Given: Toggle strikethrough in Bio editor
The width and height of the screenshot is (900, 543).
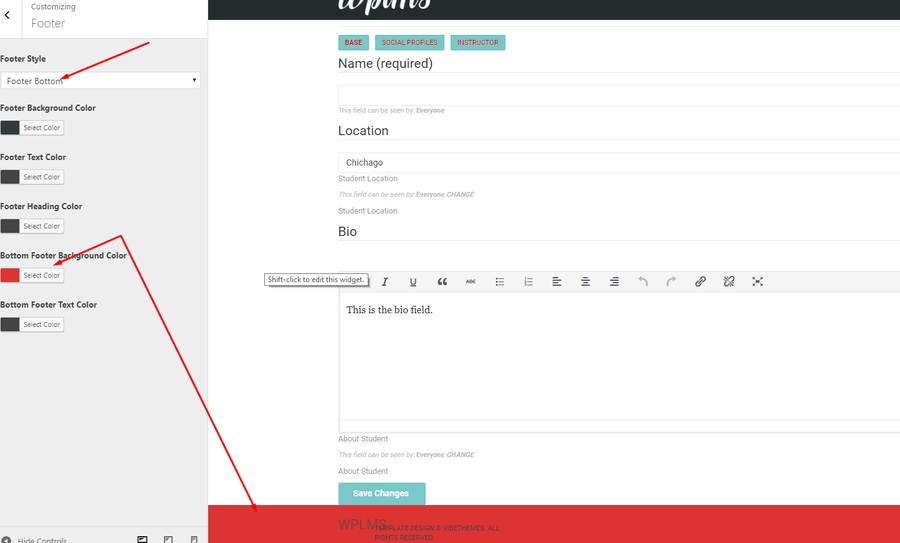Looking at the screenshot, I should coord(471,281).
